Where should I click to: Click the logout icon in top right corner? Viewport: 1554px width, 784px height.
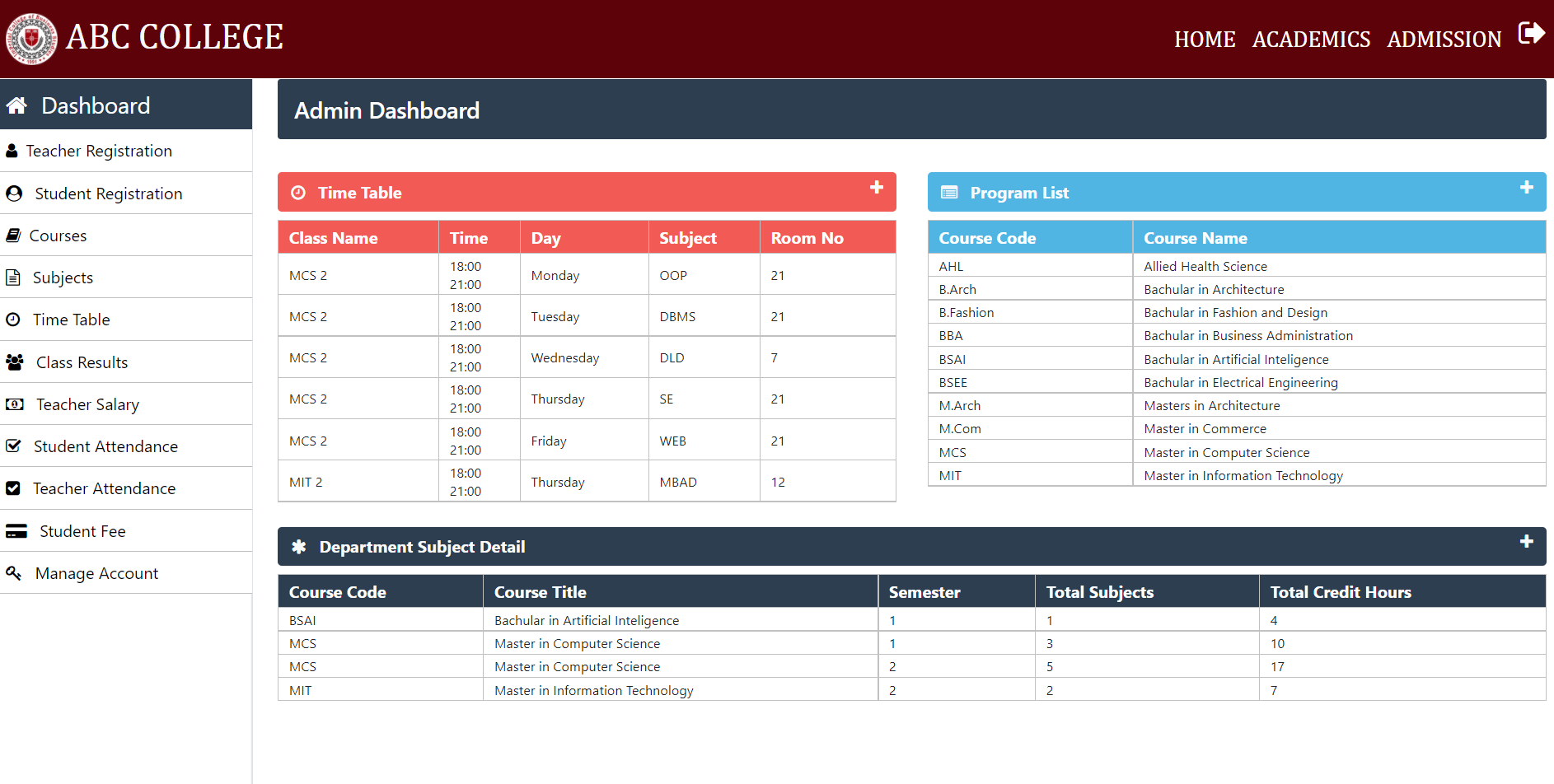pos(1533,32)
